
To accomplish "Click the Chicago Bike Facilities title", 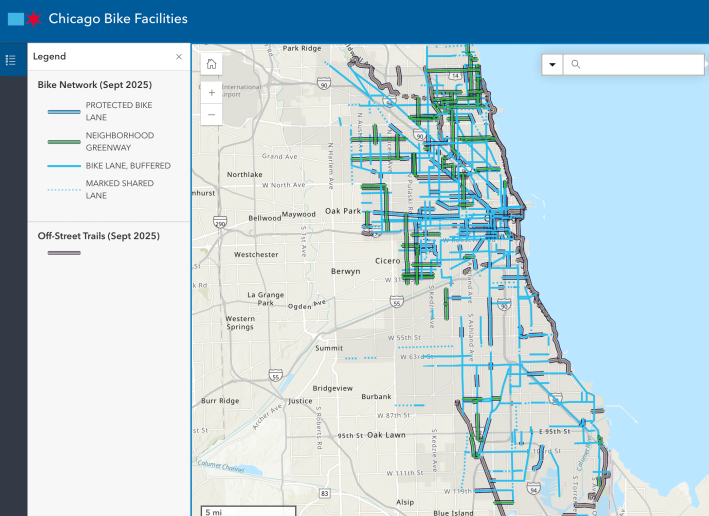I will coord(118,18).
